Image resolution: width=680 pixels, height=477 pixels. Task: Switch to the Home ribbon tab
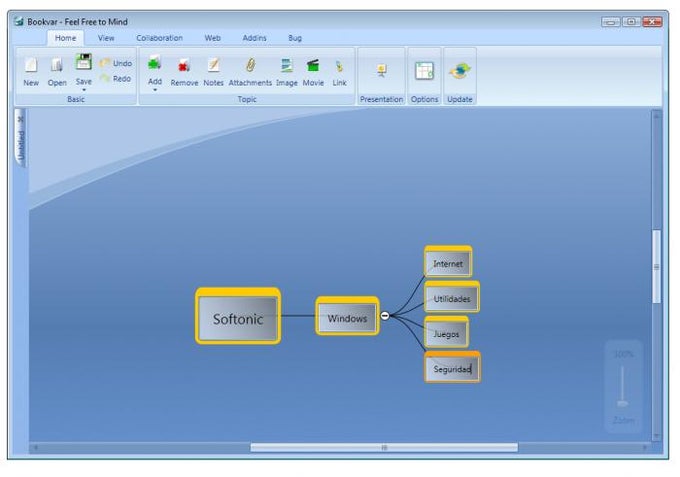tap(65, 38)
